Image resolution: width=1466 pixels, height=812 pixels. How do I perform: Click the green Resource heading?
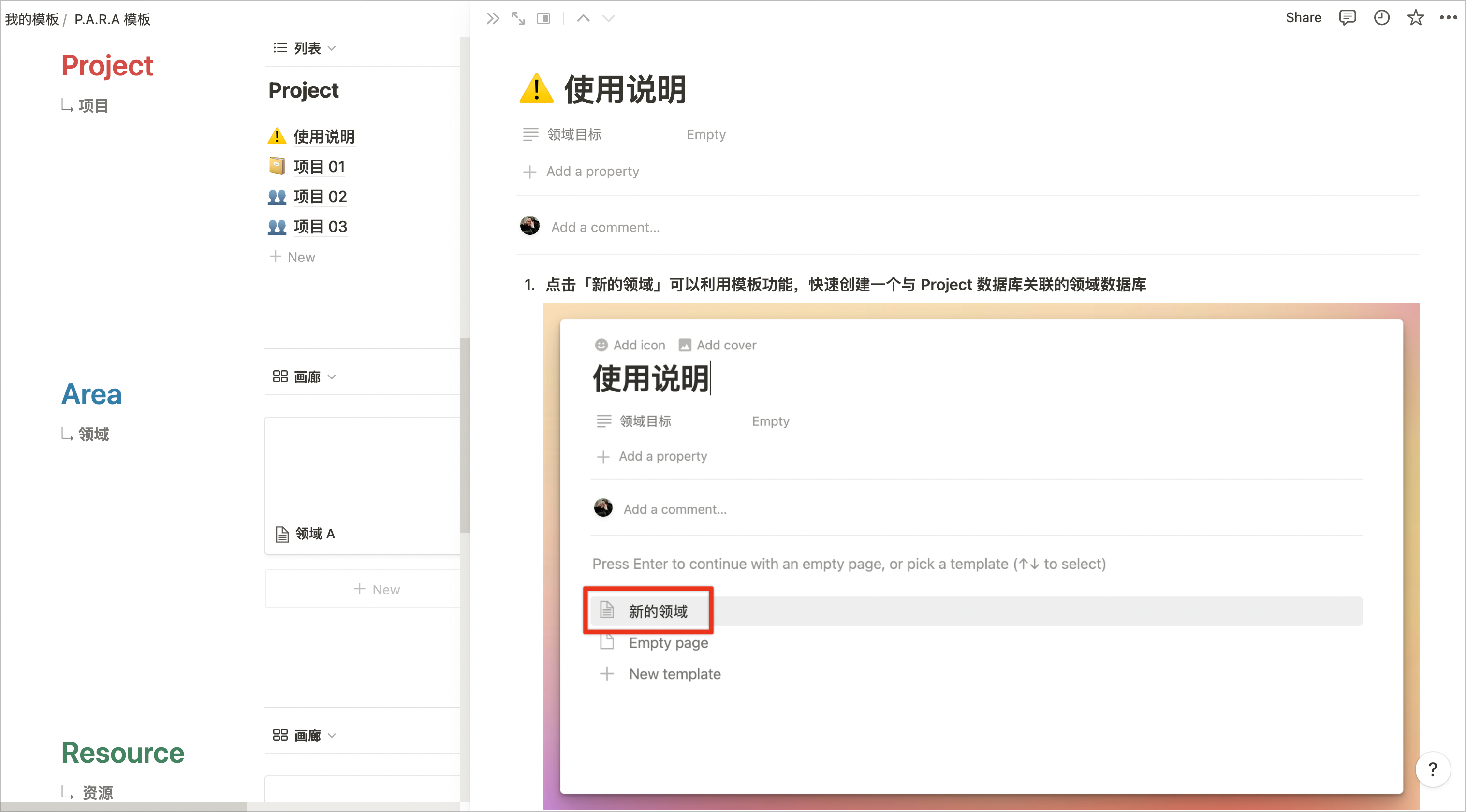pyautogui.click(x=122, y=752)
